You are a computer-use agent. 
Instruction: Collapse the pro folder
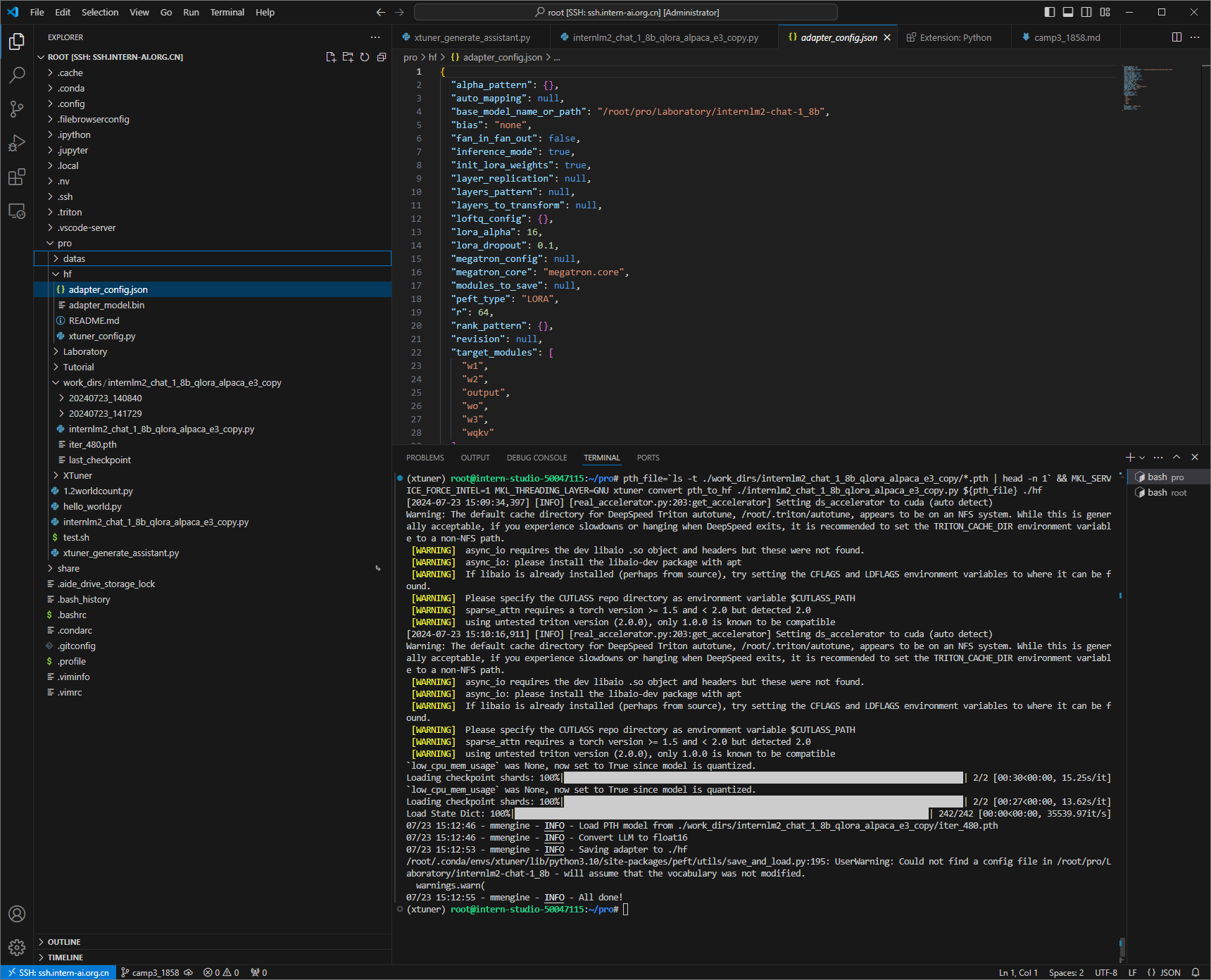click(213, 243)
